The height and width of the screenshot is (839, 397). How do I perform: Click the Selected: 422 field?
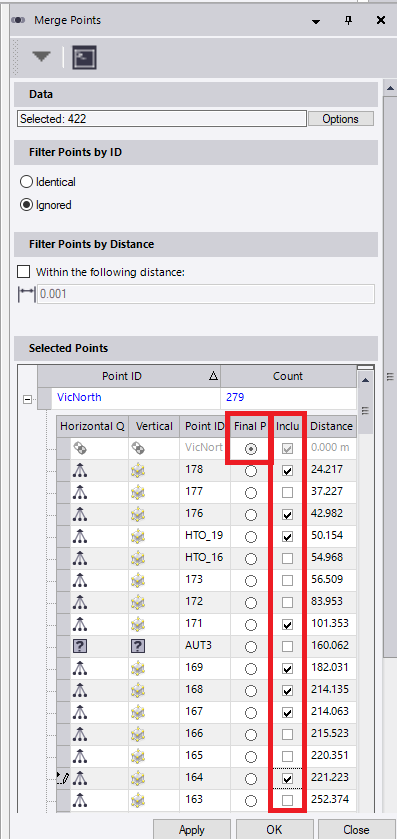pos(162,119)
